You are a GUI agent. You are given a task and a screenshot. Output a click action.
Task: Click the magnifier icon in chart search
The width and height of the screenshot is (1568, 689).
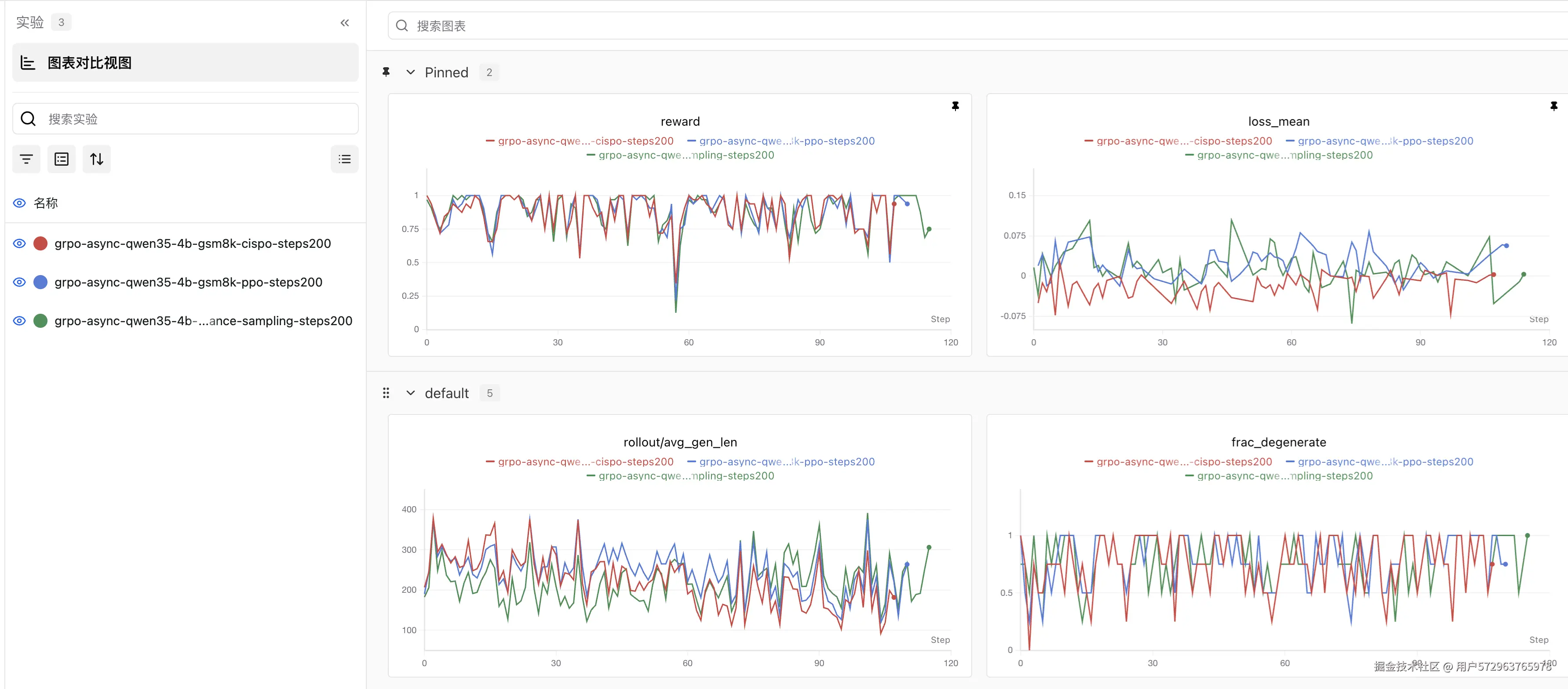402,25
